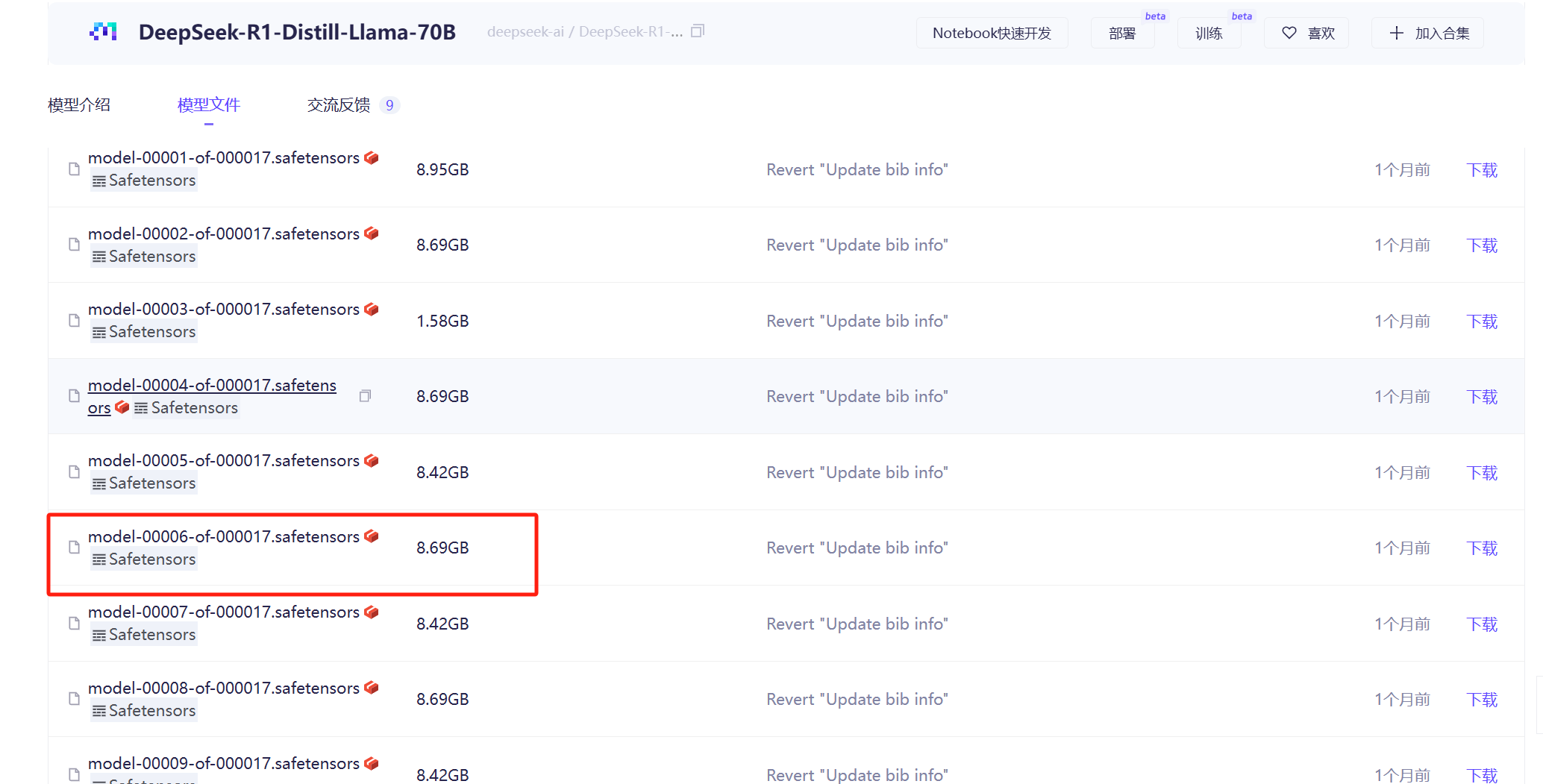1543x784 pixels.
Task: Click the Safetensors tag on the model-00004 row
Action: pyautogui.click(x=187, y=408)
